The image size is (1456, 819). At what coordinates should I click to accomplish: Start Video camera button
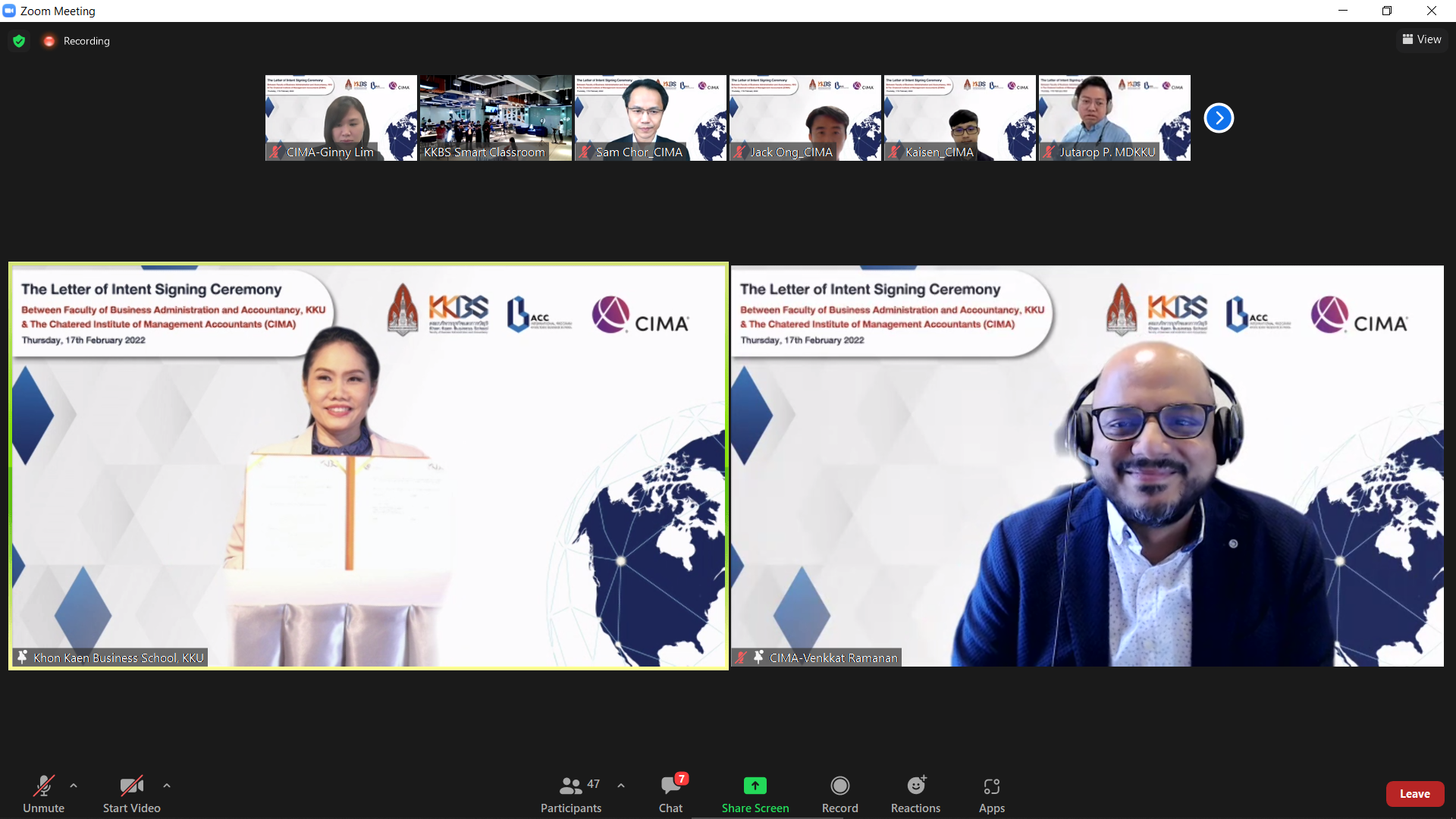pyautogui.click(x=131, y=793)
